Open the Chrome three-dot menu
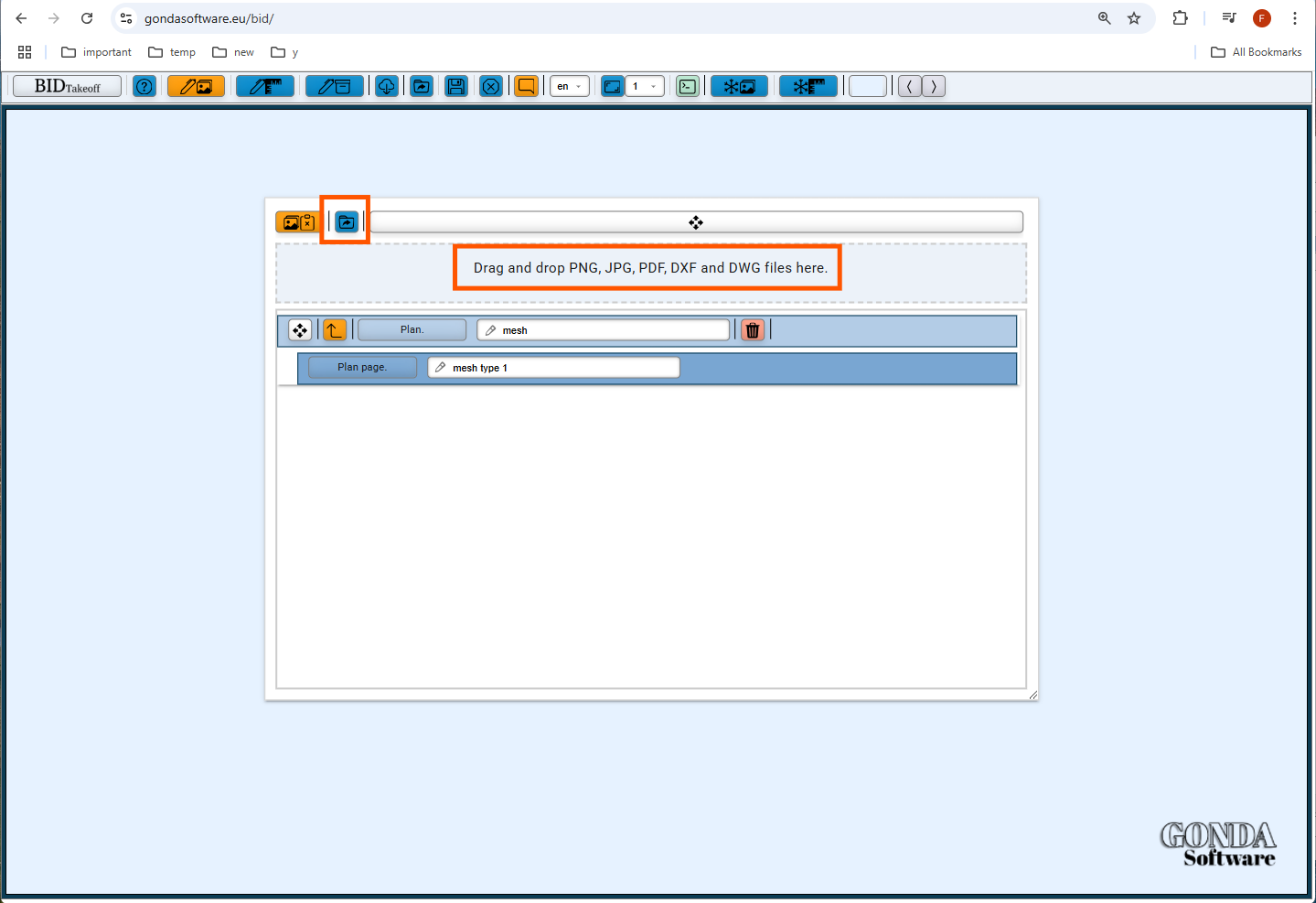 tap(1295, 18)
